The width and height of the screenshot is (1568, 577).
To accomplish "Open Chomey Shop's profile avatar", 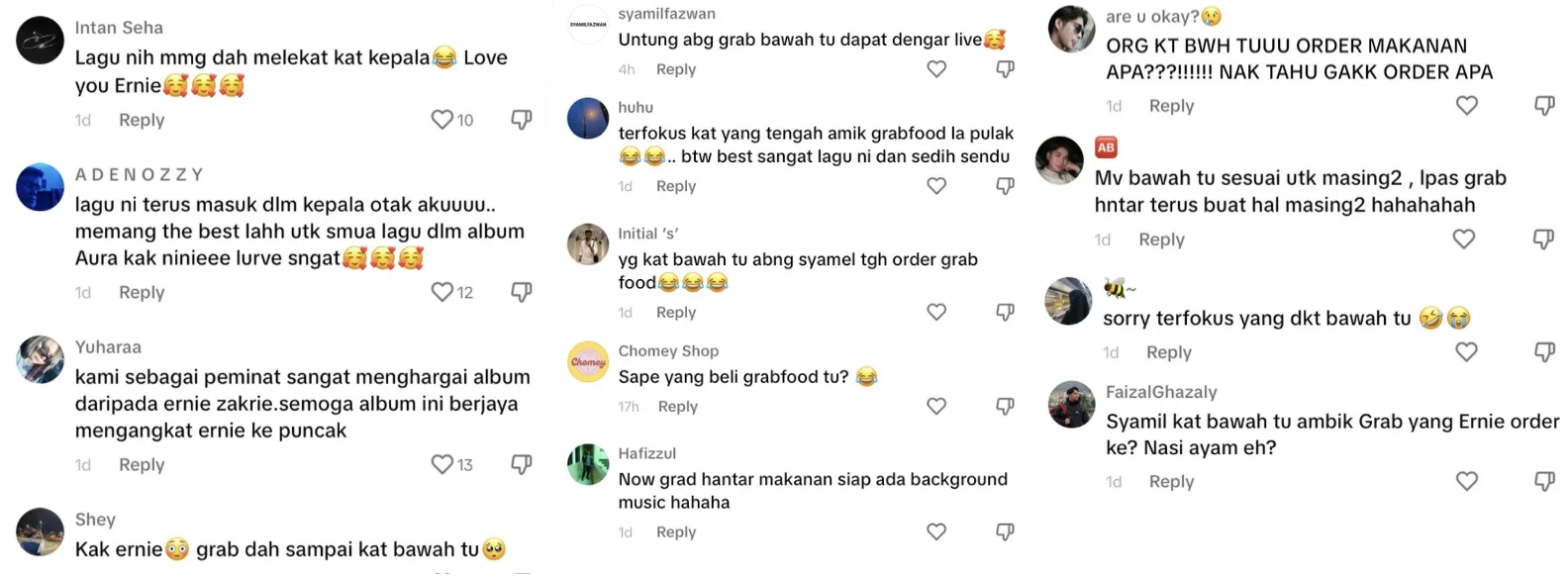I will point(588,362).
